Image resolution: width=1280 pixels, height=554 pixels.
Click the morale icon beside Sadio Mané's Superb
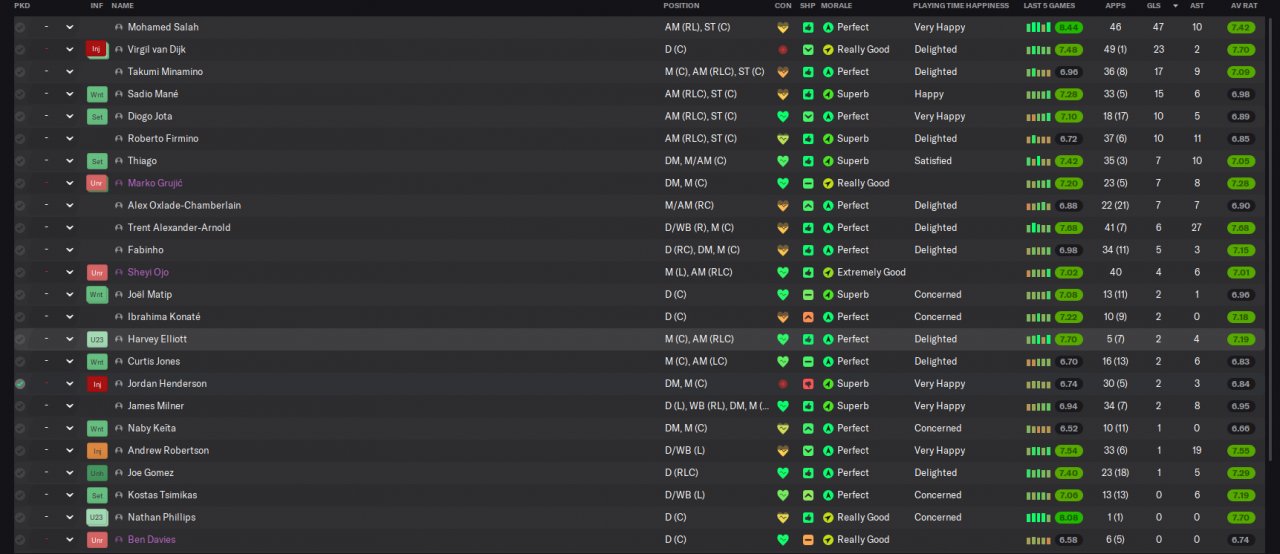828,94
